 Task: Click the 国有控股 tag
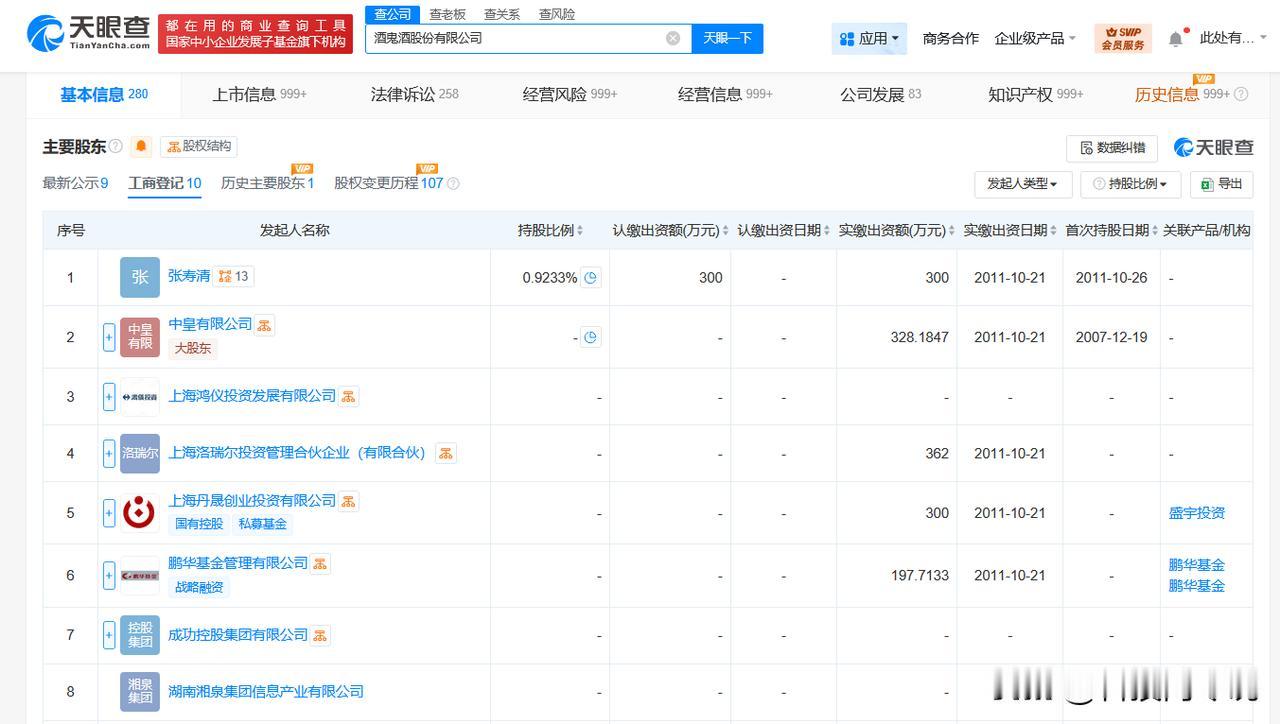[199, 524]
